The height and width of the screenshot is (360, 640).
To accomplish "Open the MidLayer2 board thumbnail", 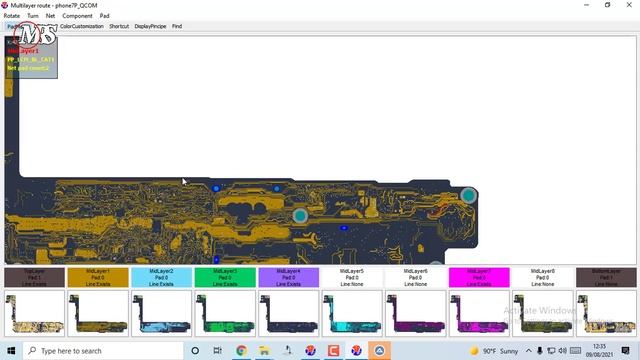I will pos(162,313).
